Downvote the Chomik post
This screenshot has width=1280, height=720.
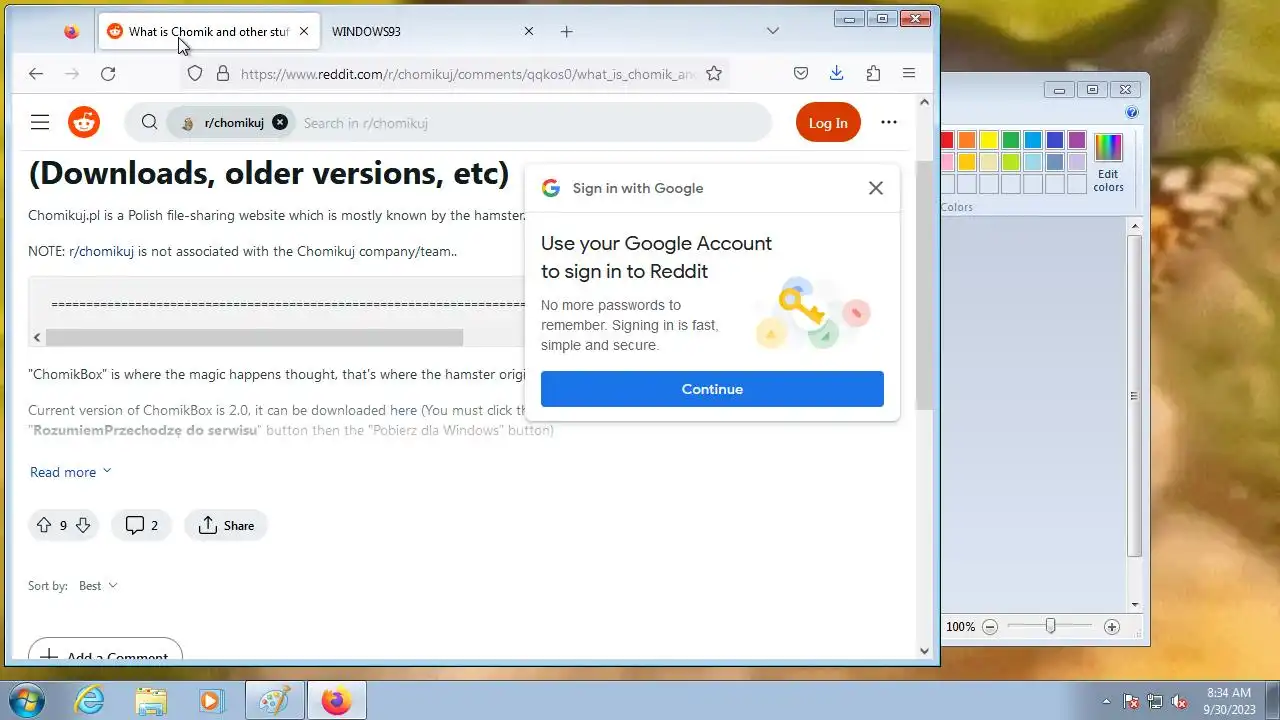[x=83, y=525]
